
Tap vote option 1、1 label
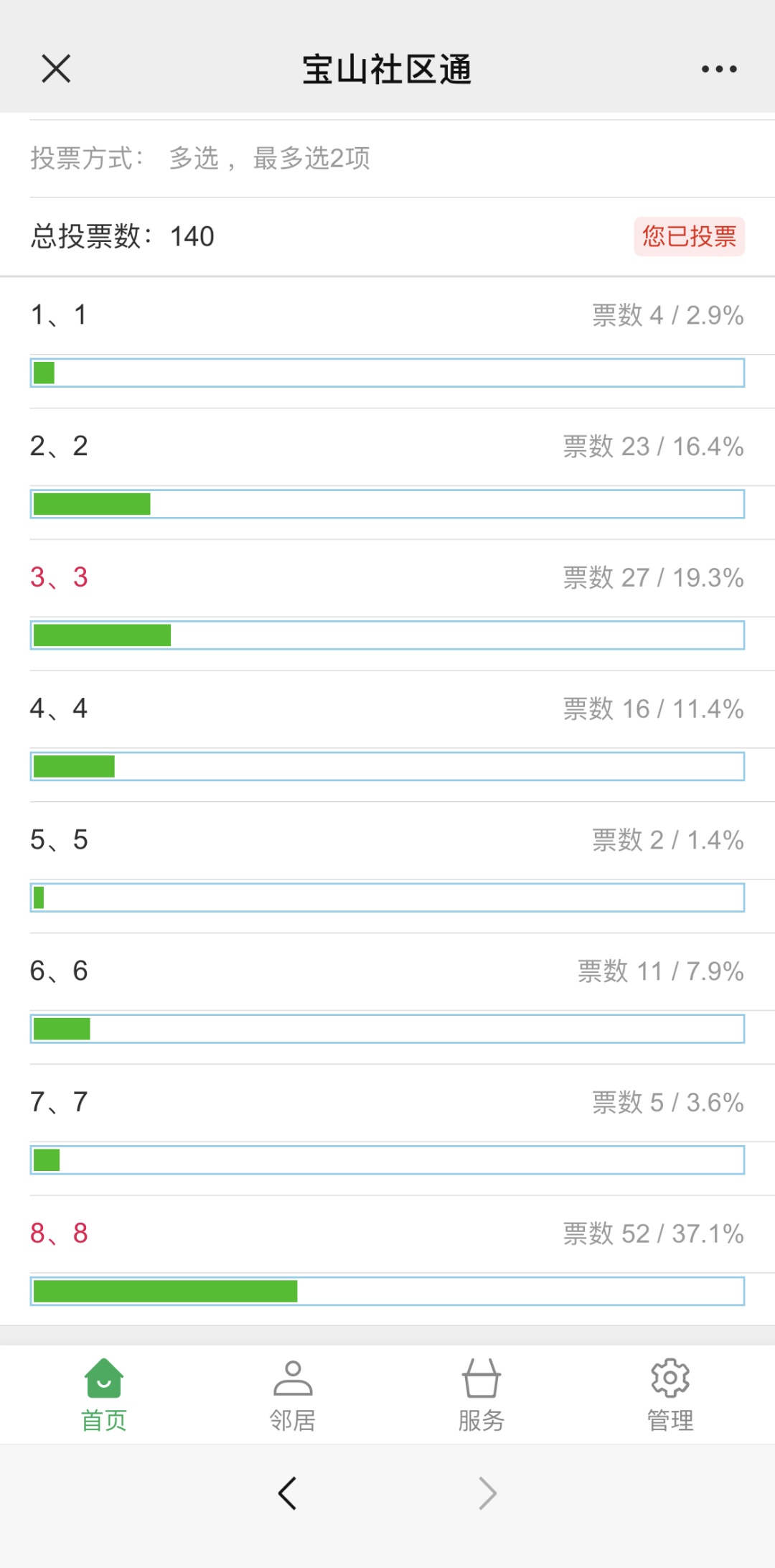coord(59,314)
